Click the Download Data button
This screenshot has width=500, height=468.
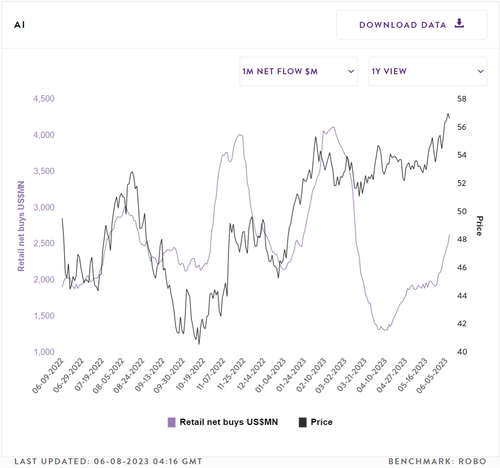click(x=412, y=25)
